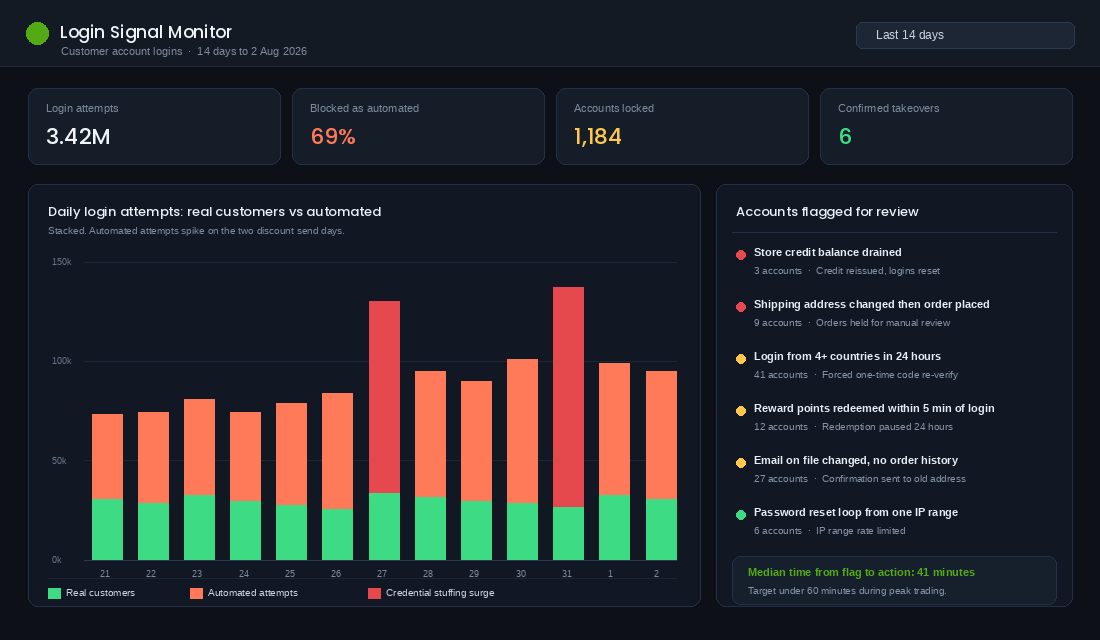The width and height of the screenshot is (1100, 640).
Task: Click the orange automated bar for day 30
Action: pos(523,431)
